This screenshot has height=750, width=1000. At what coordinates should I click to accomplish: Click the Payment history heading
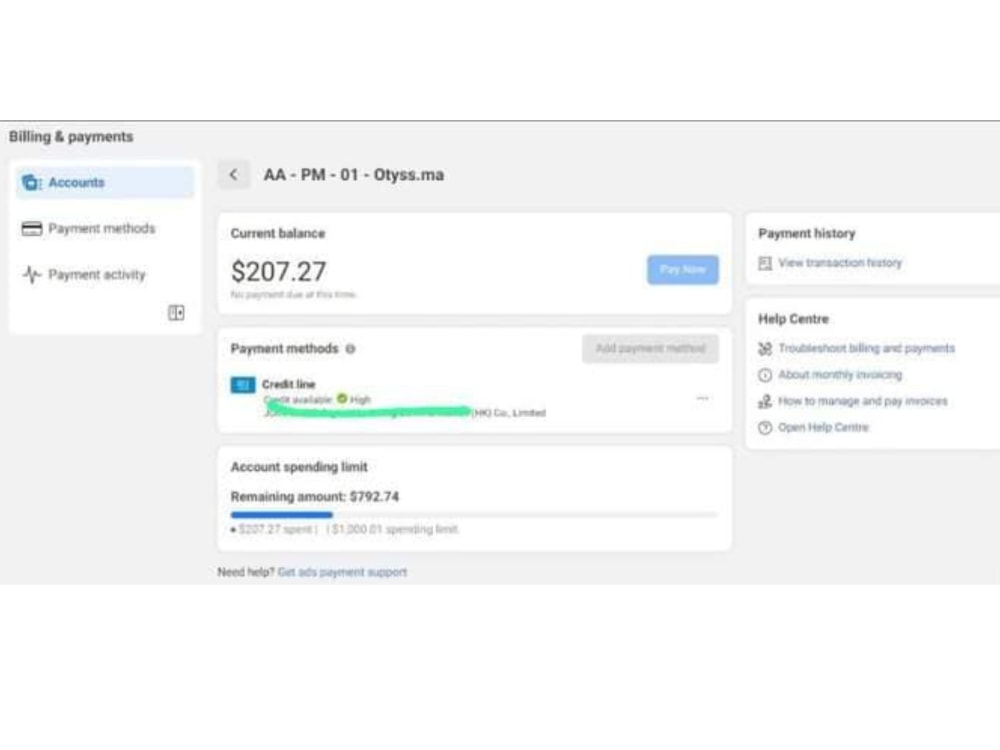click(x=807, y=233)
